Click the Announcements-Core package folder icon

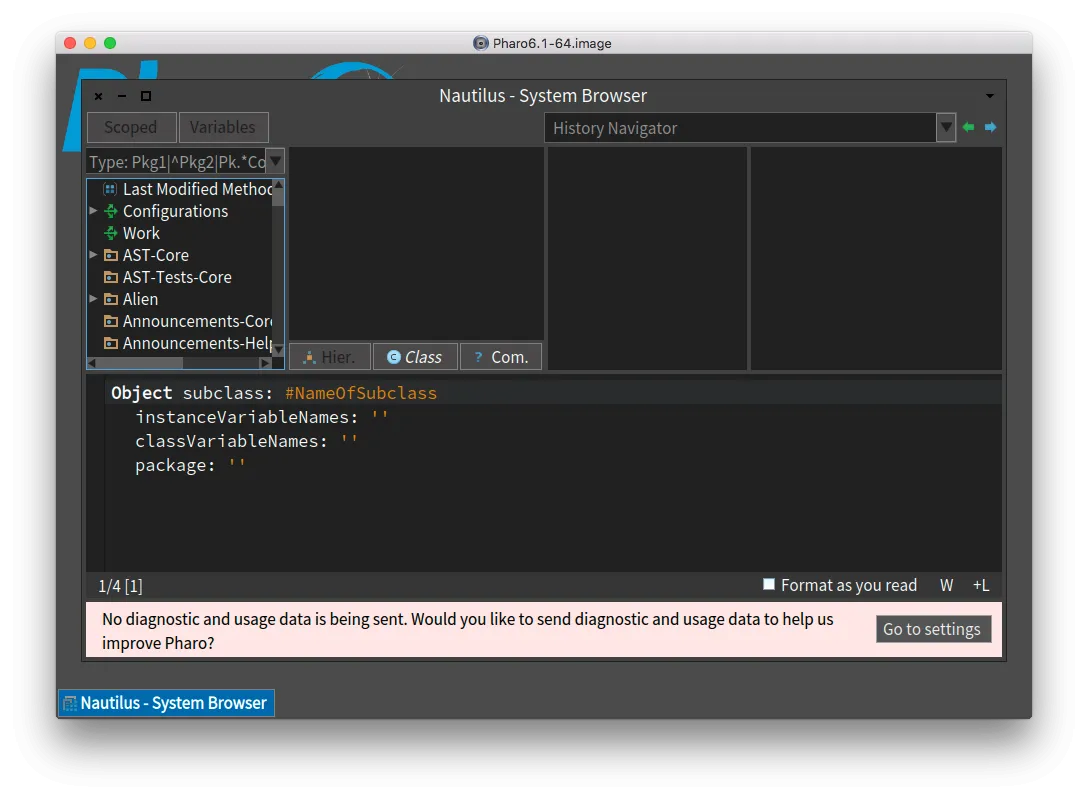[110, 321]
